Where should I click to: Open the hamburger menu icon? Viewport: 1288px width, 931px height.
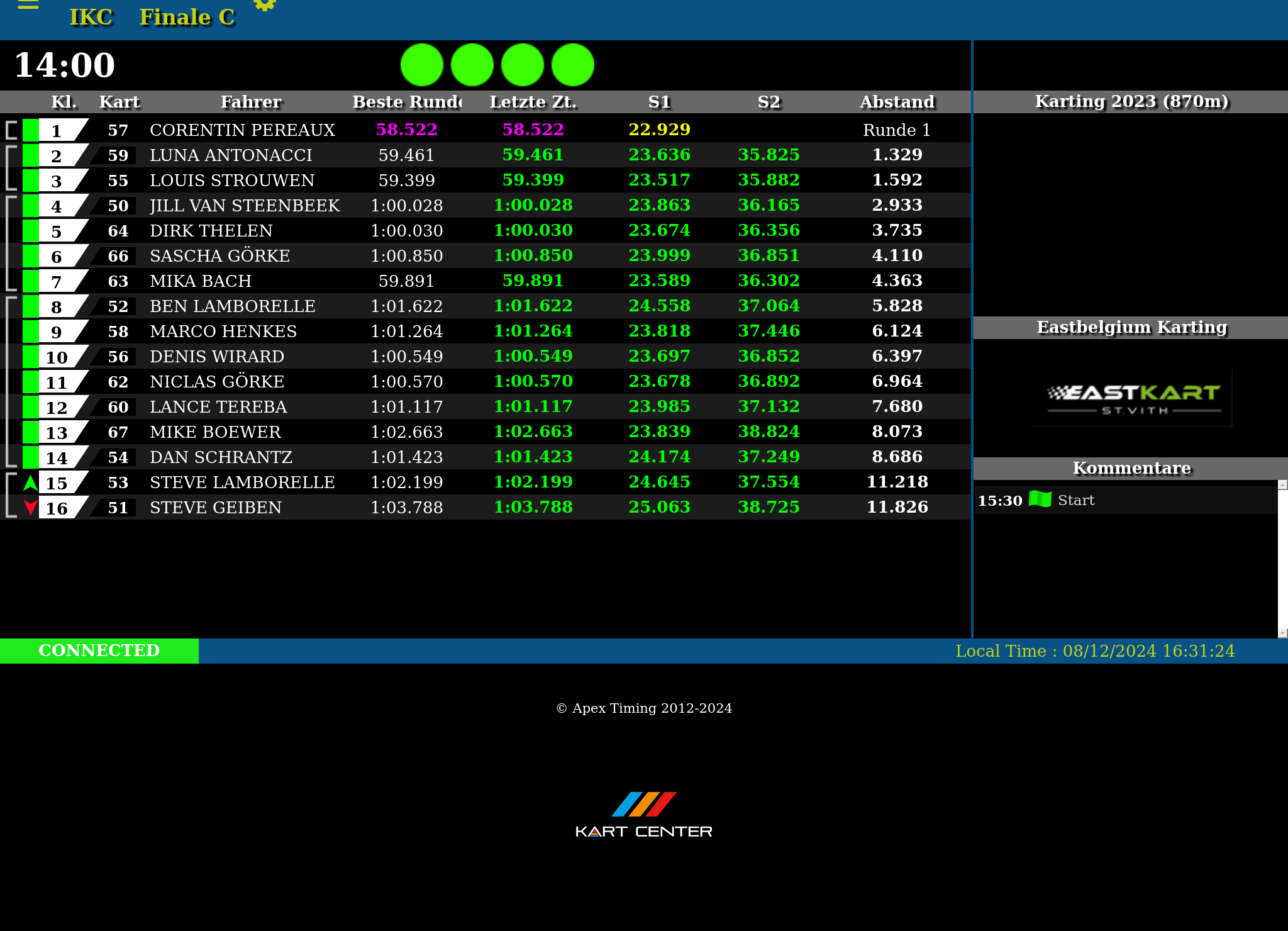tap(28, 5)
